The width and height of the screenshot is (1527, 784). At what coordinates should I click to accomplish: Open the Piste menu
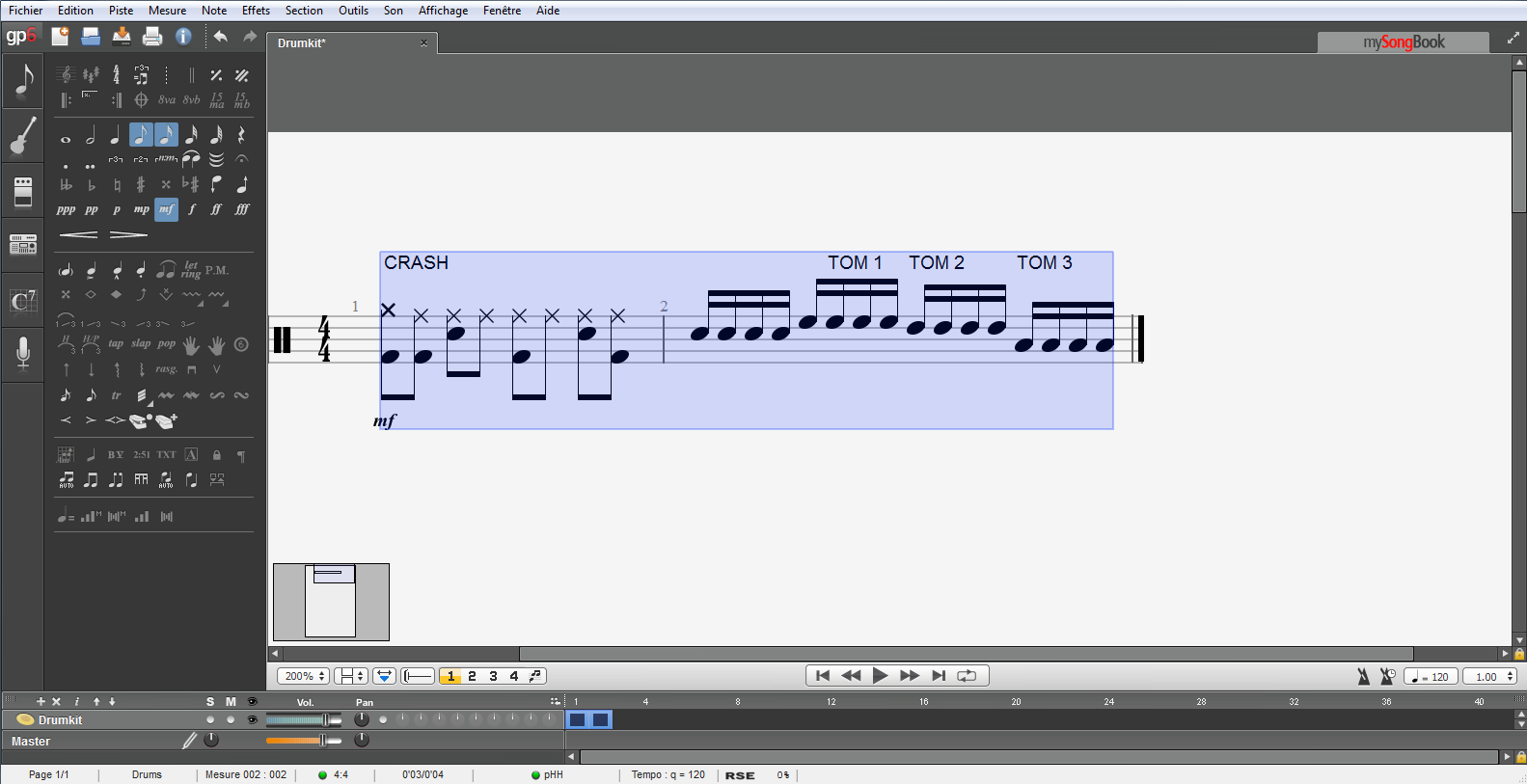tap(122, 11)
